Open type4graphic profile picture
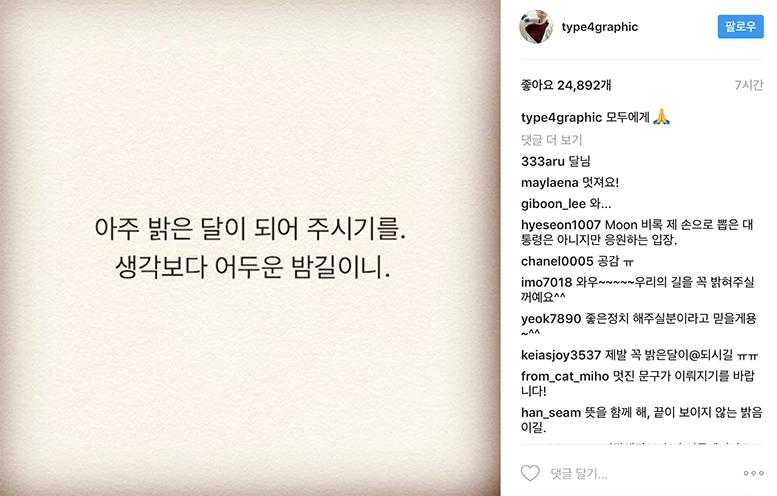The height and width of the screenshot is (496, 777). pyautogui.click(x=536, y=27)
